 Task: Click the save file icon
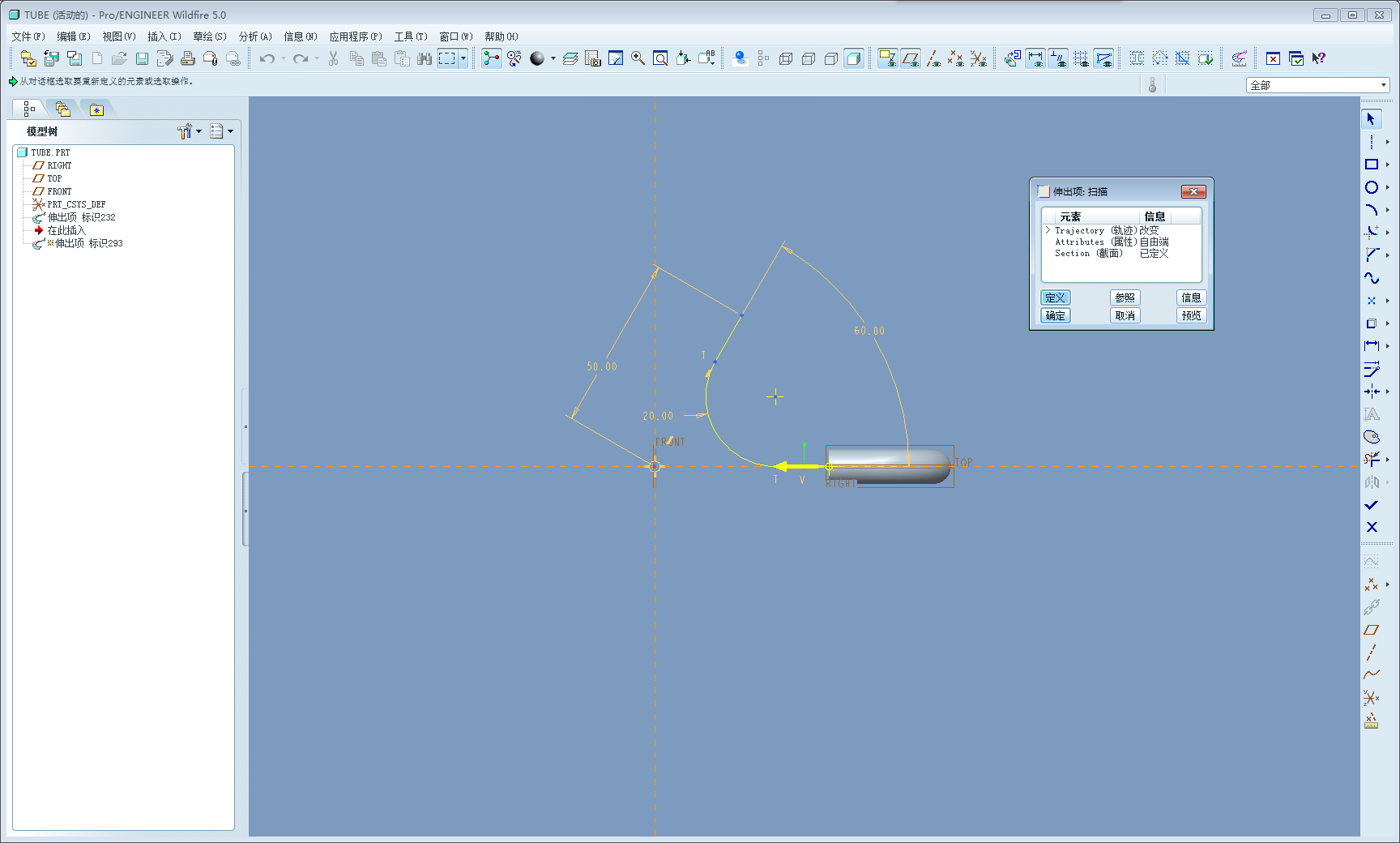[142, 58]
